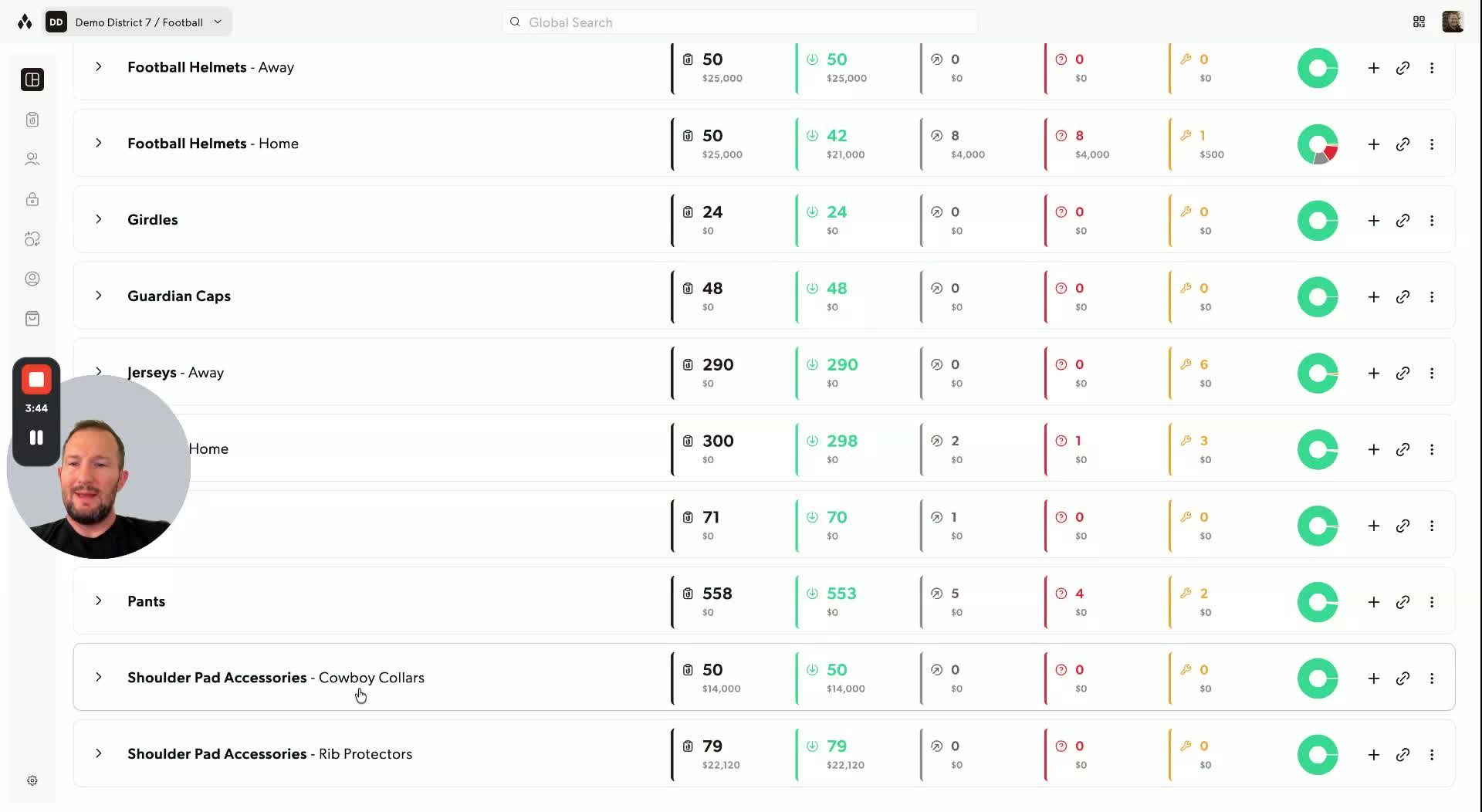The width and height of the screenshot is (1482, 812).
Task: Open more options for Guardian Caps
Action: (x=1432, y=297)
